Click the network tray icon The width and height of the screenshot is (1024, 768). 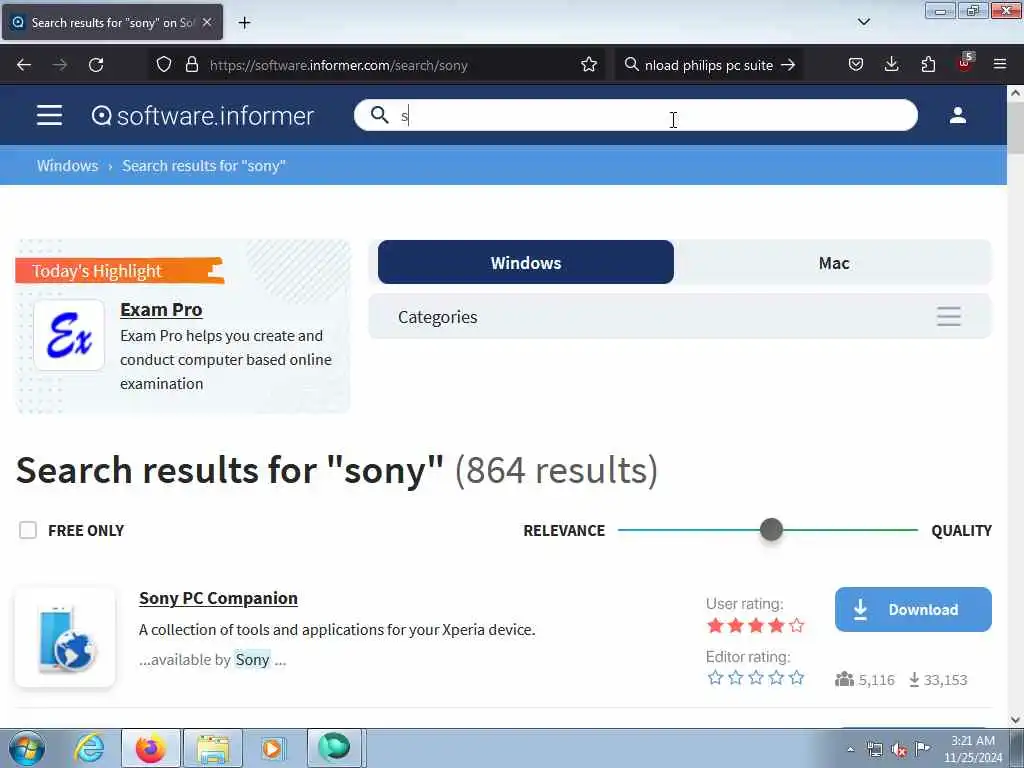[874, 749]
